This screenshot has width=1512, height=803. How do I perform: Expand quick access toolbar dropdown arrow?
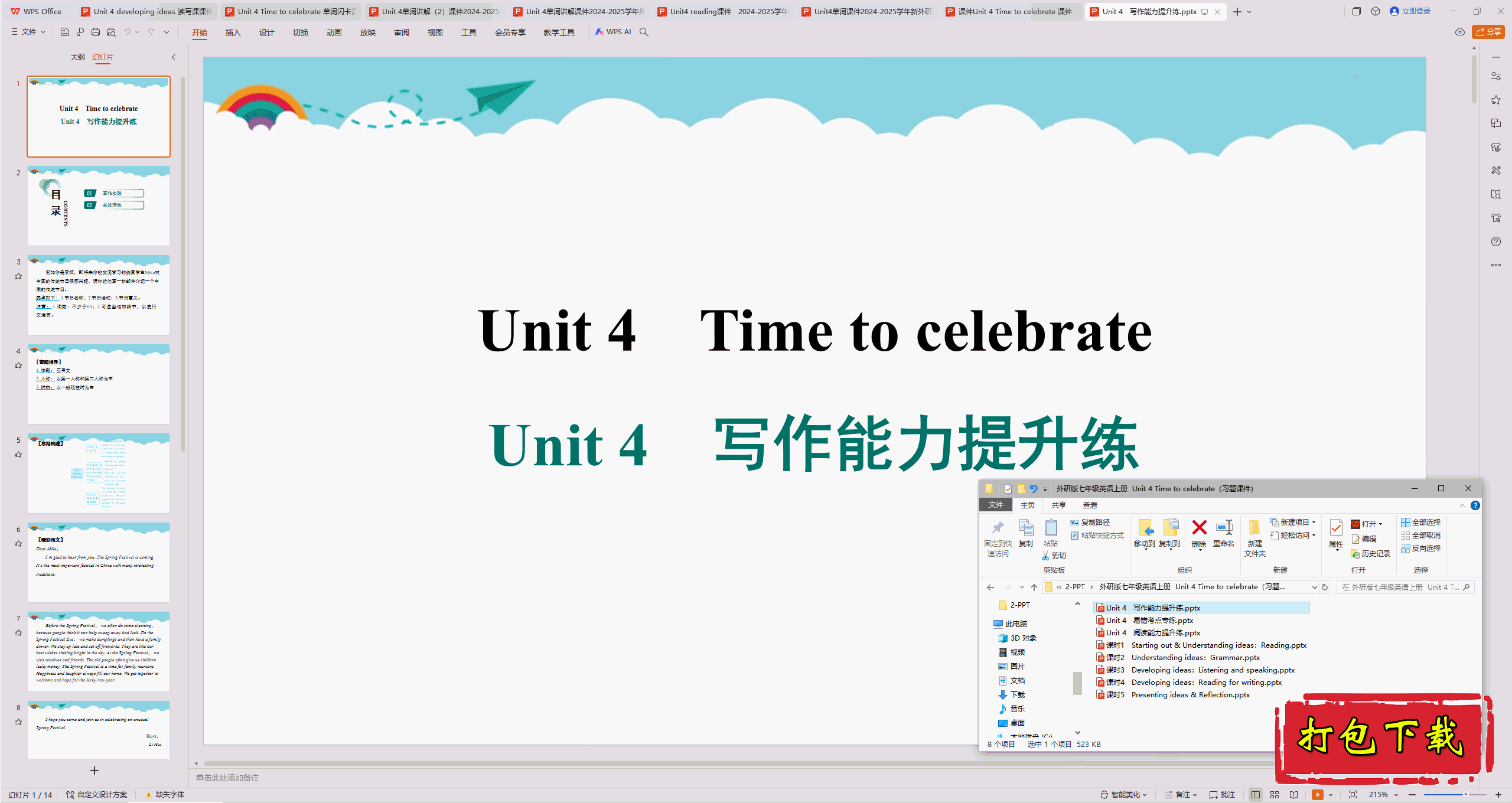(167, 32)
